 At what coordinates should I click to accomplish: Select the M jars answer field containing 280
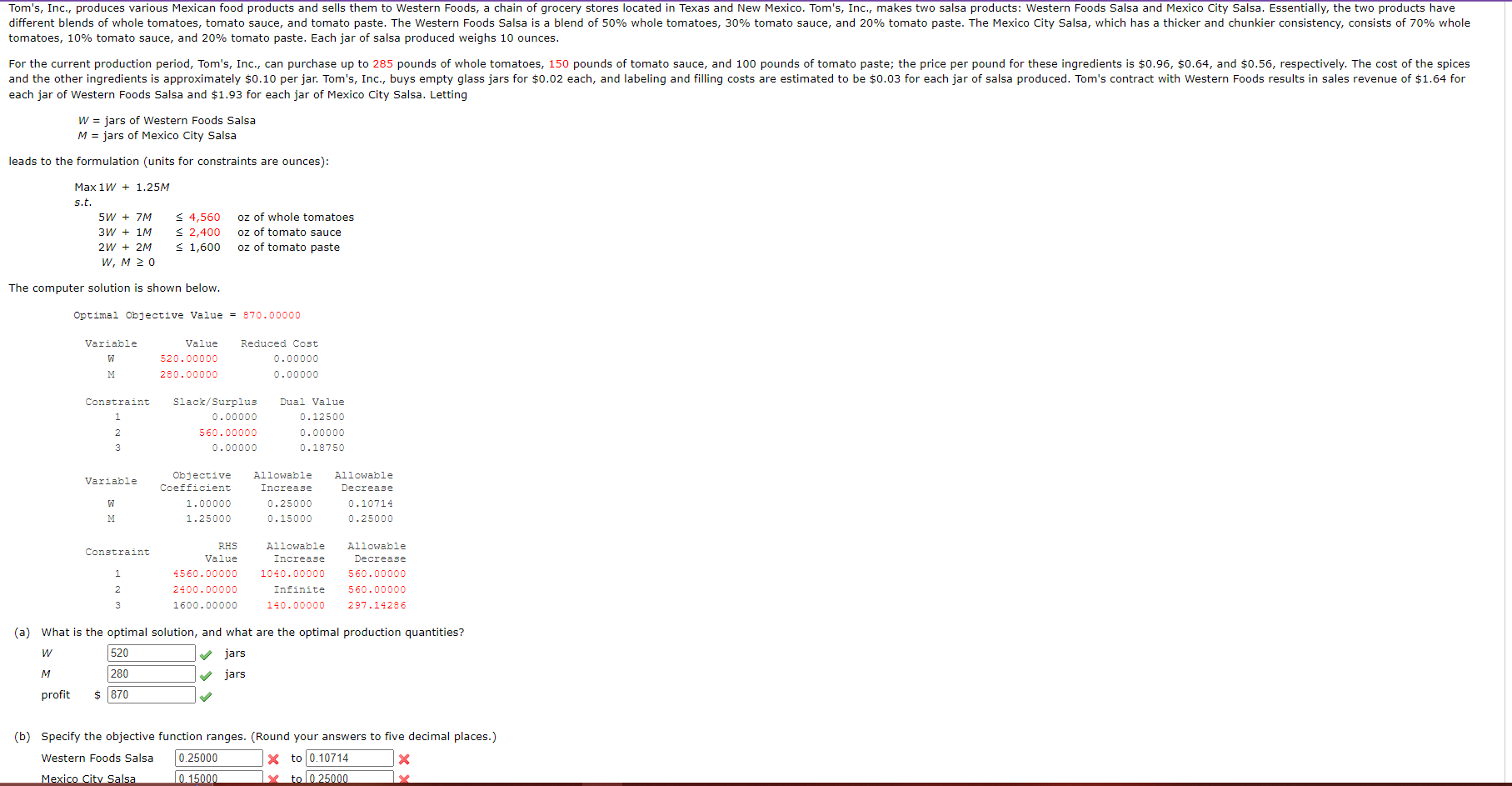tap(151, 674)
